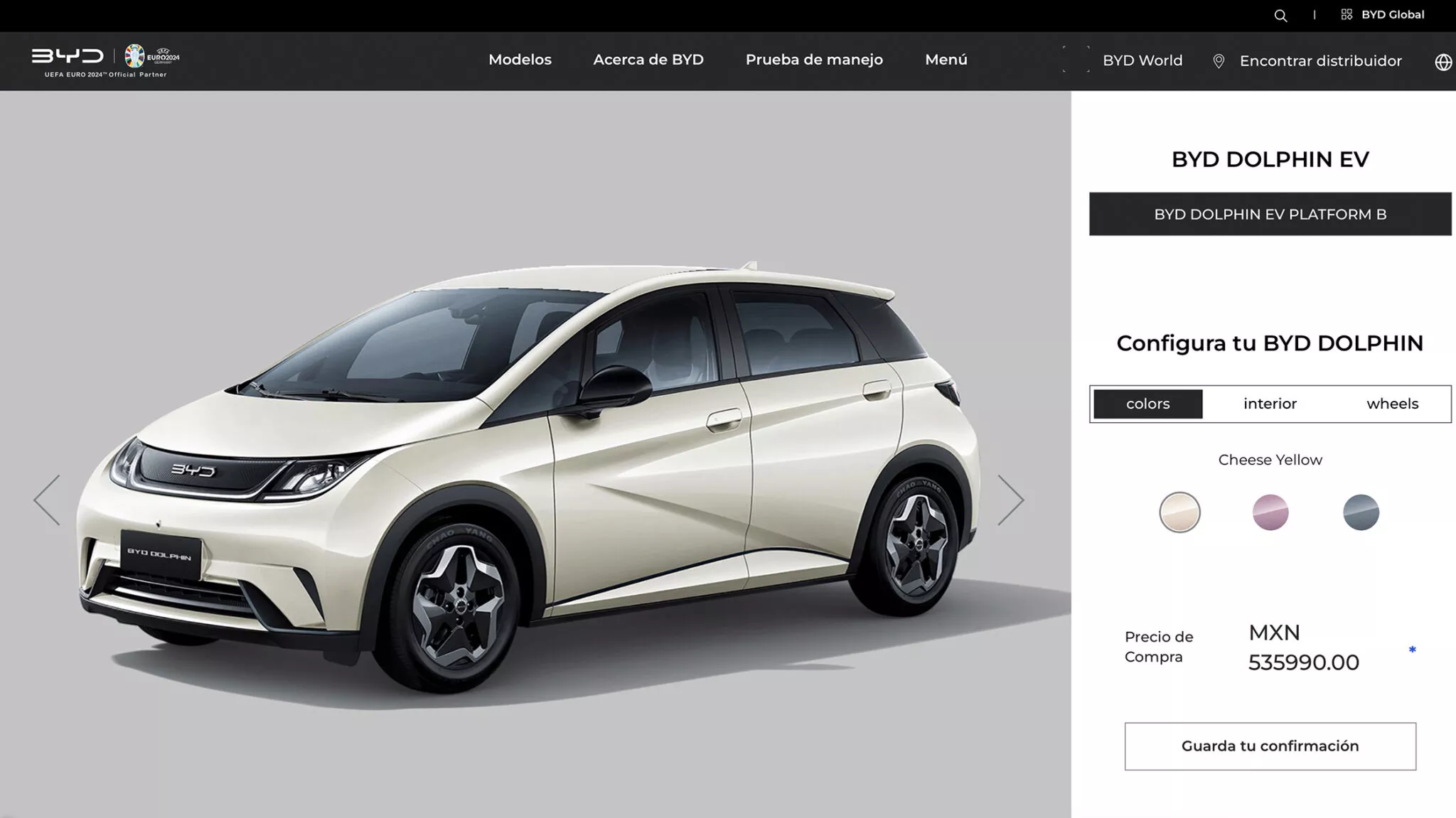Click the BYD logo in header
This screenshot has width=1456, height=818.
coord(68,55)
